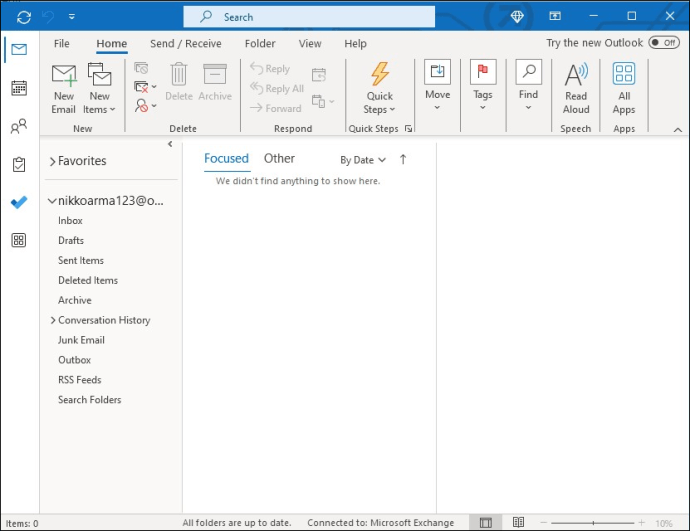
Task: Open the By Date sort dropdown
Action: 363,160
